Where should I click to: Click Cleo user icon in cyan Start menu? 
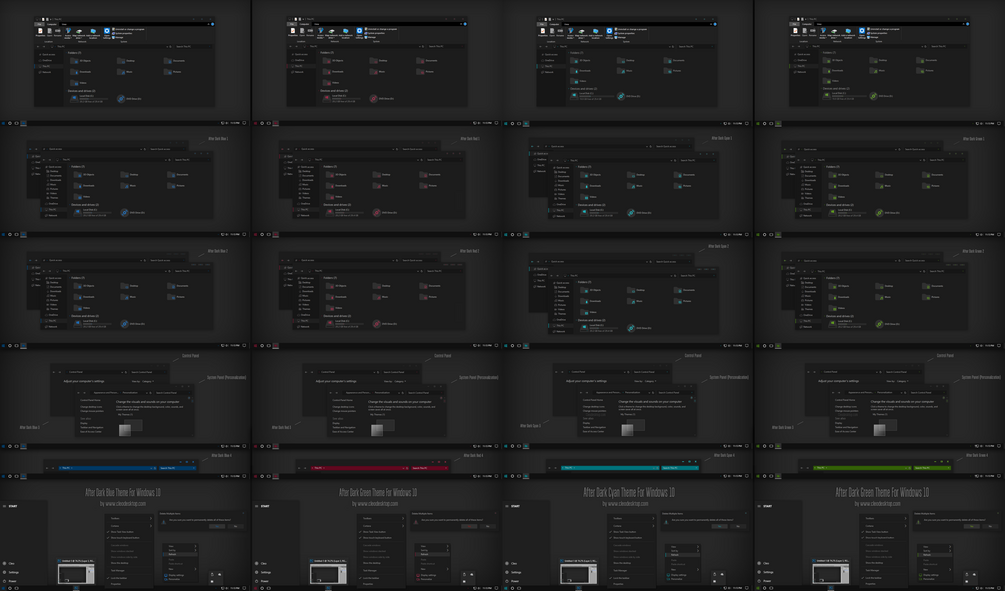click(507, 563)
